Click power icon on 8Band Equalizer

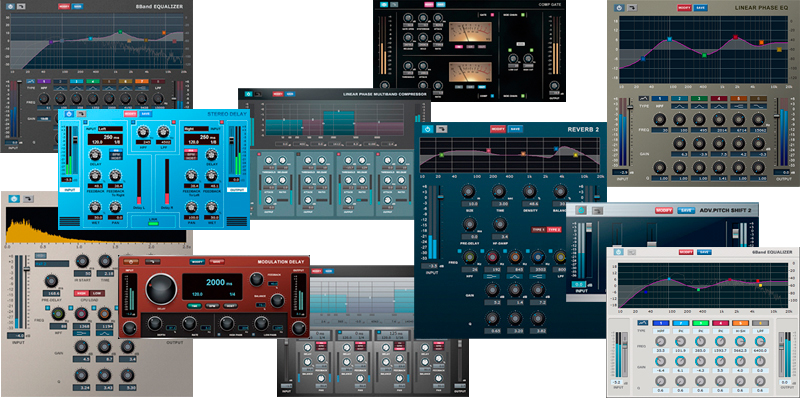(x=10, y=7)
